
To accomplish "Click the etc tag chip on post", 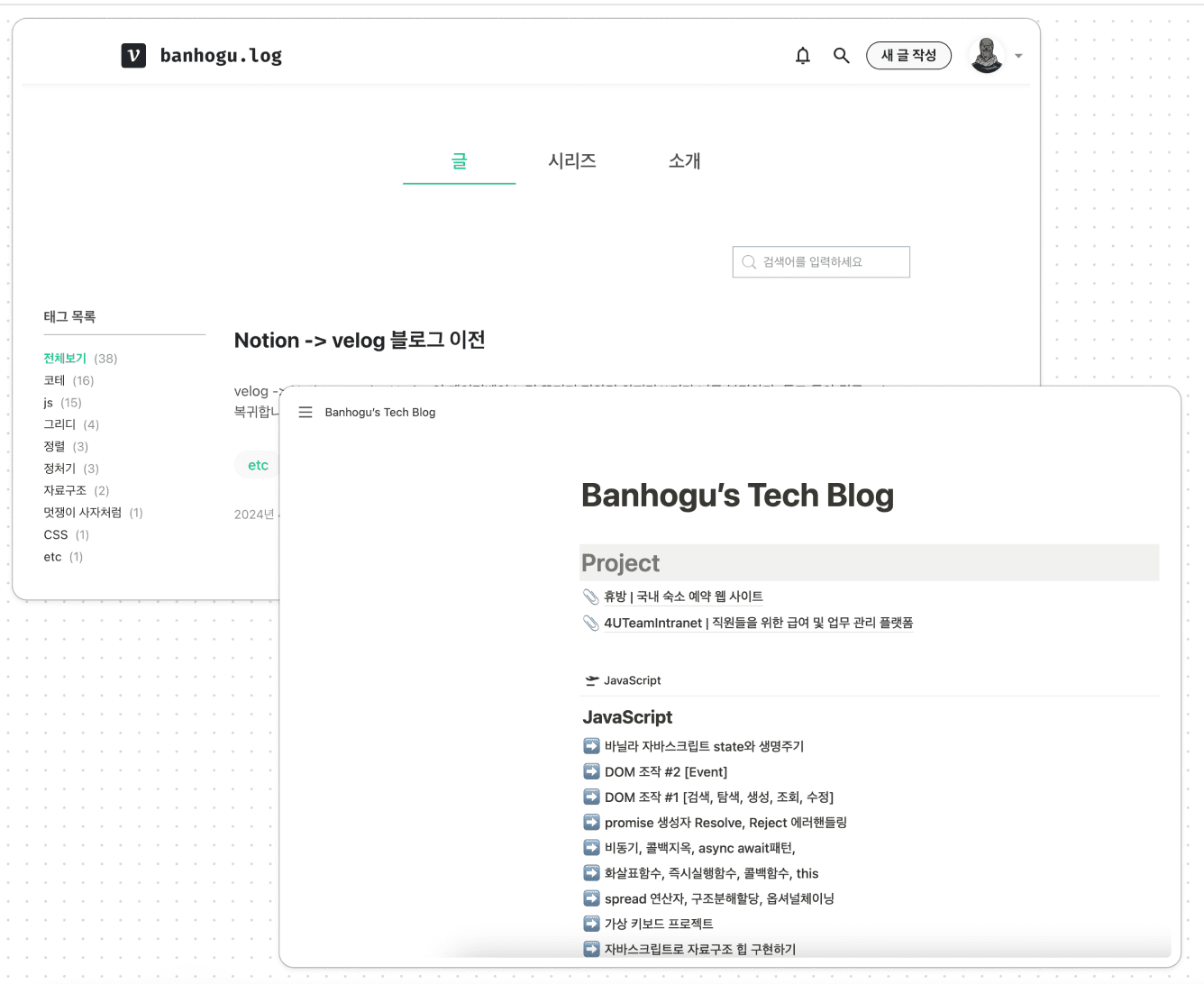I will (258, 465).
